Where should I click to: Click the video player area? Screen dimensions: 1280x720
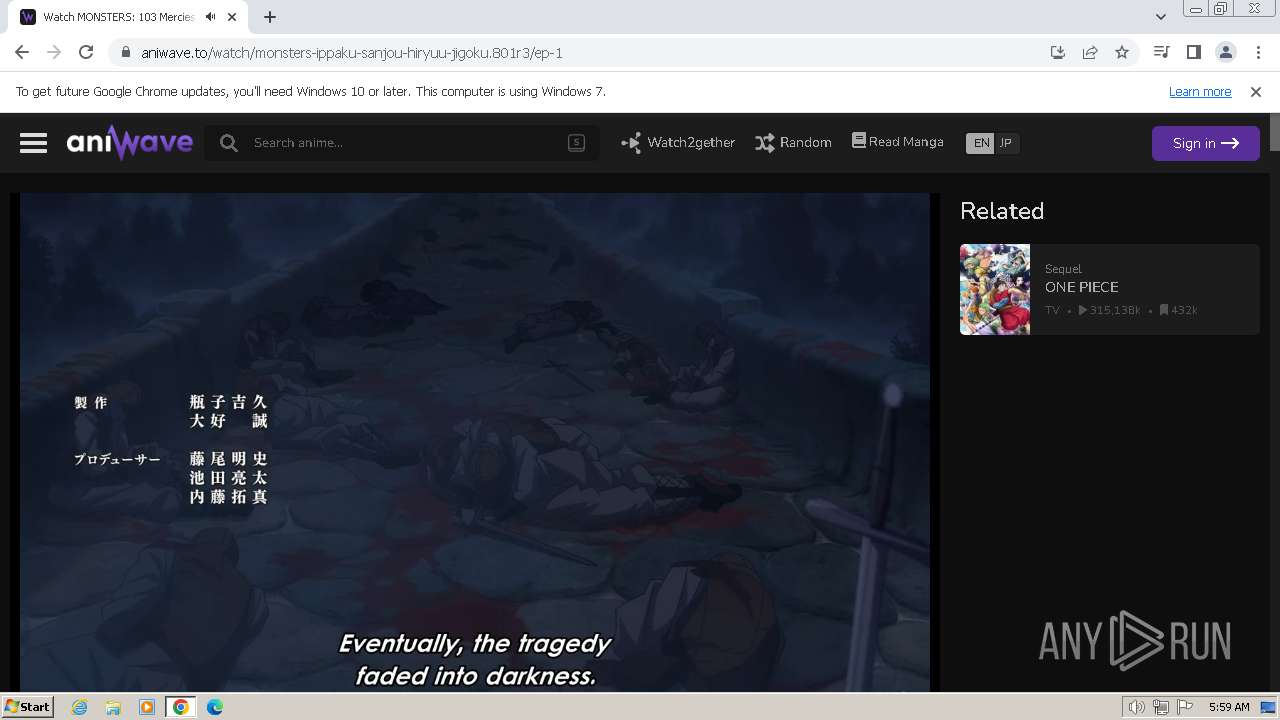pyautogui.click(x=475, y=442)
